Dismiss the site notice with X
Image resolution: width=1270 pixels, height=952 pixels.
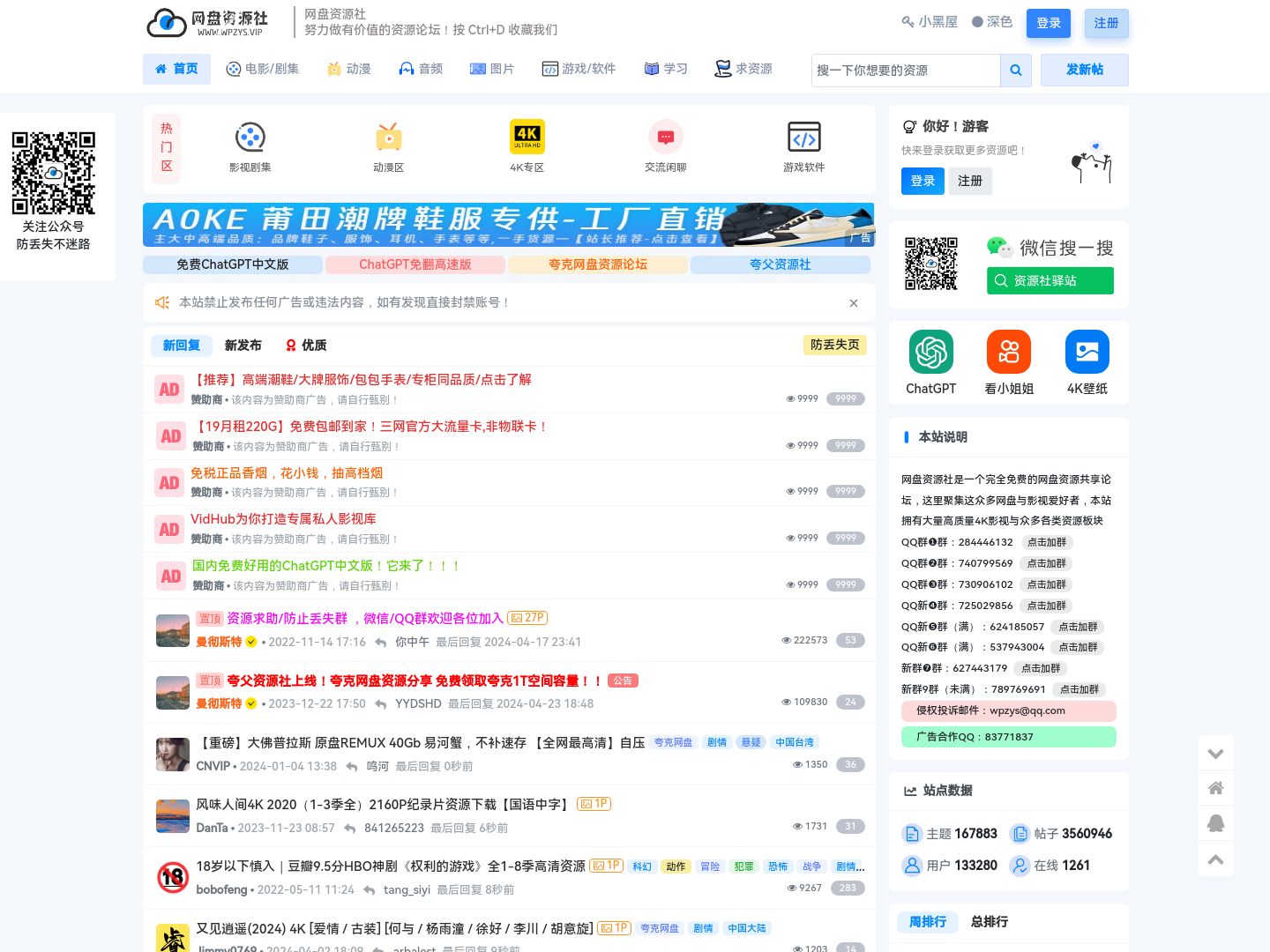[854, 303]
